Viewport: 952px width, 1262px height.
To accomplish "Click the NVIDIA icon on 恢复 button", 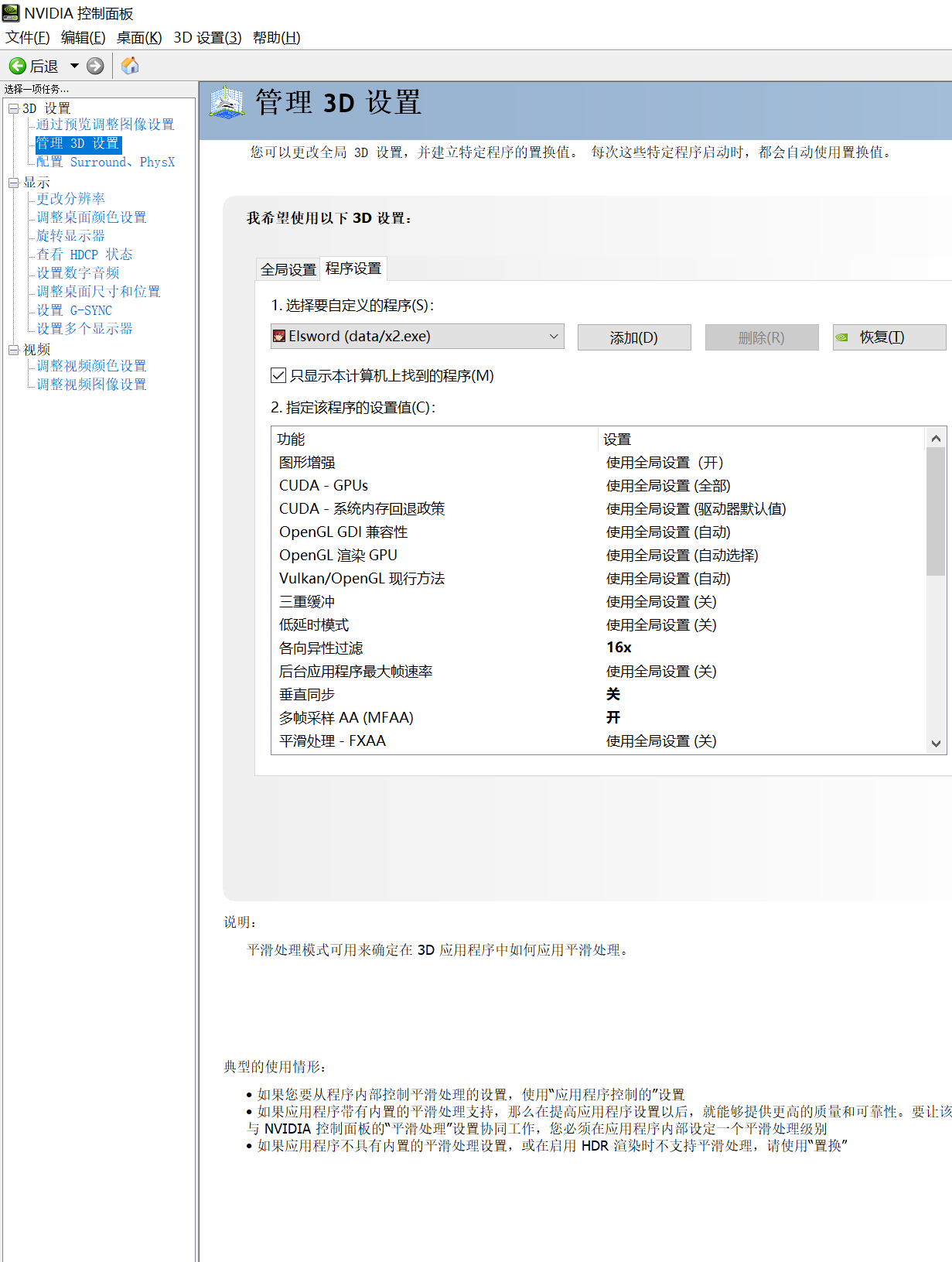I will pos(842,337).
